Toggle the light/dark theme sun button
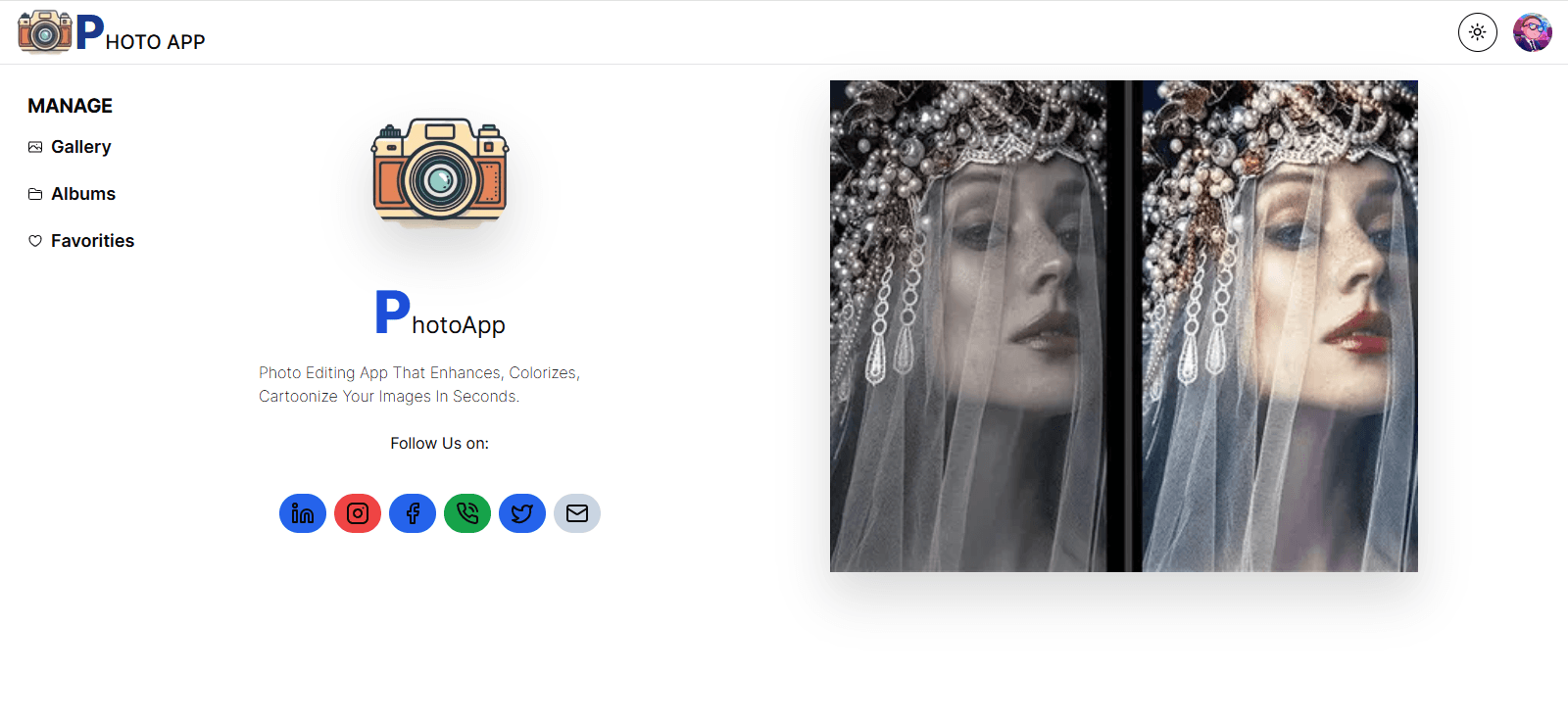 (1478, 32)
